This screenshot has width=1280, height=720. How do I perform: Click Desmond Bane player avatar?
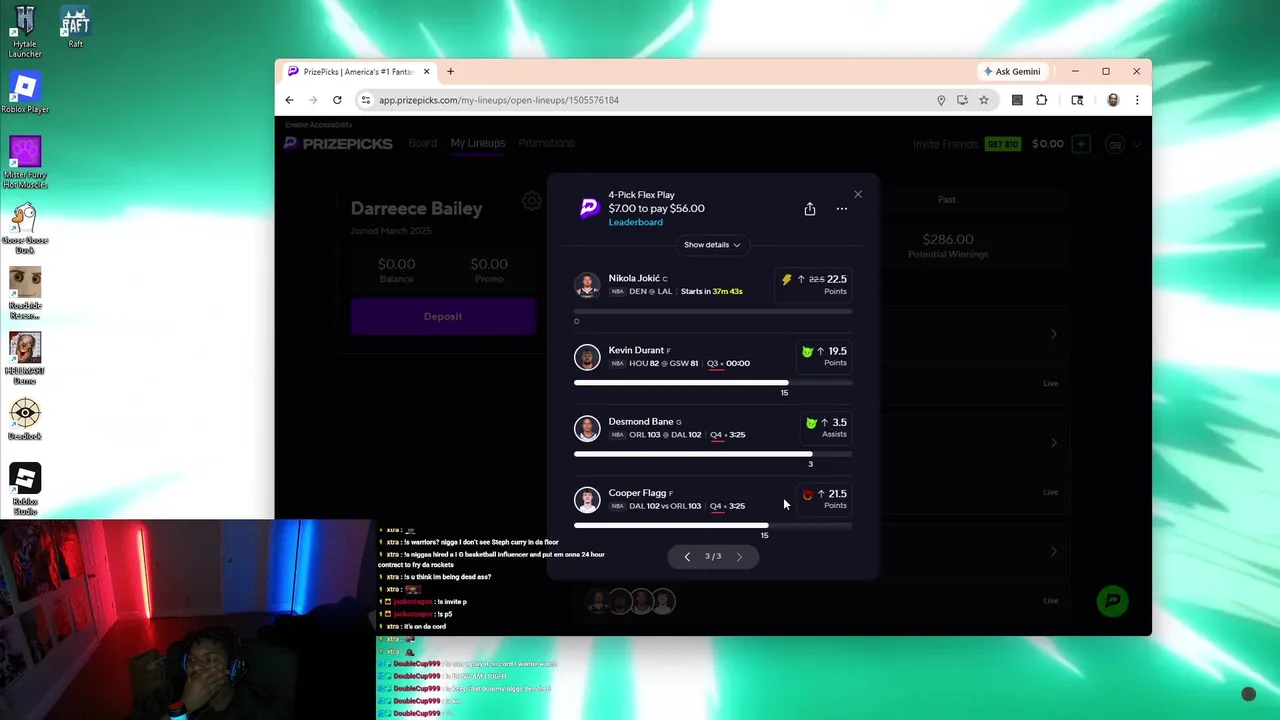pos(587,428)
